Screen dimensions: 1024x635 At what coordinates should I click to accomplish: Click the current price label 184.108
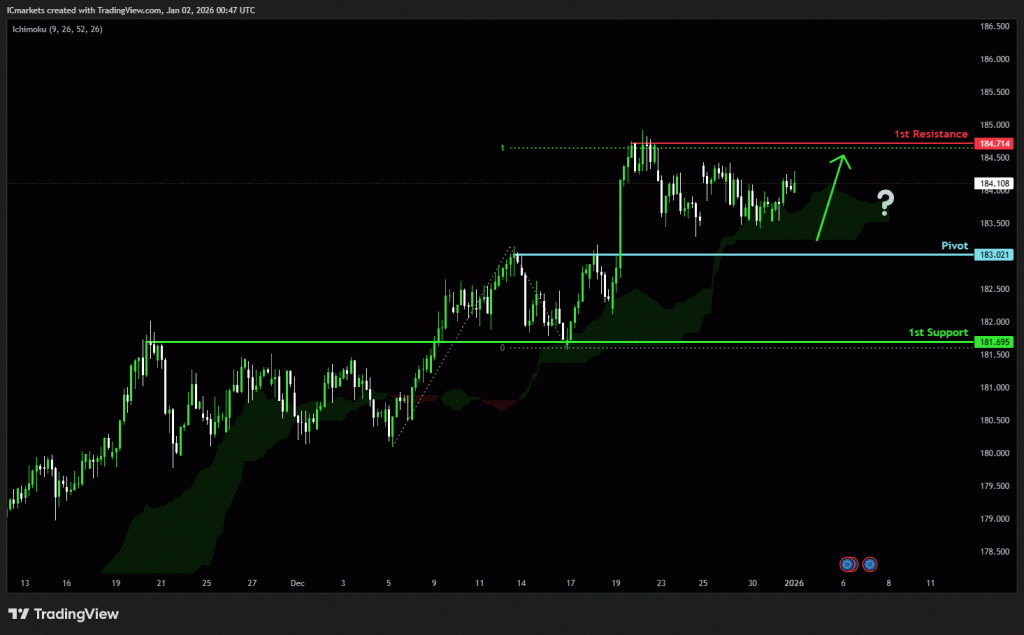tap(994, 184)
